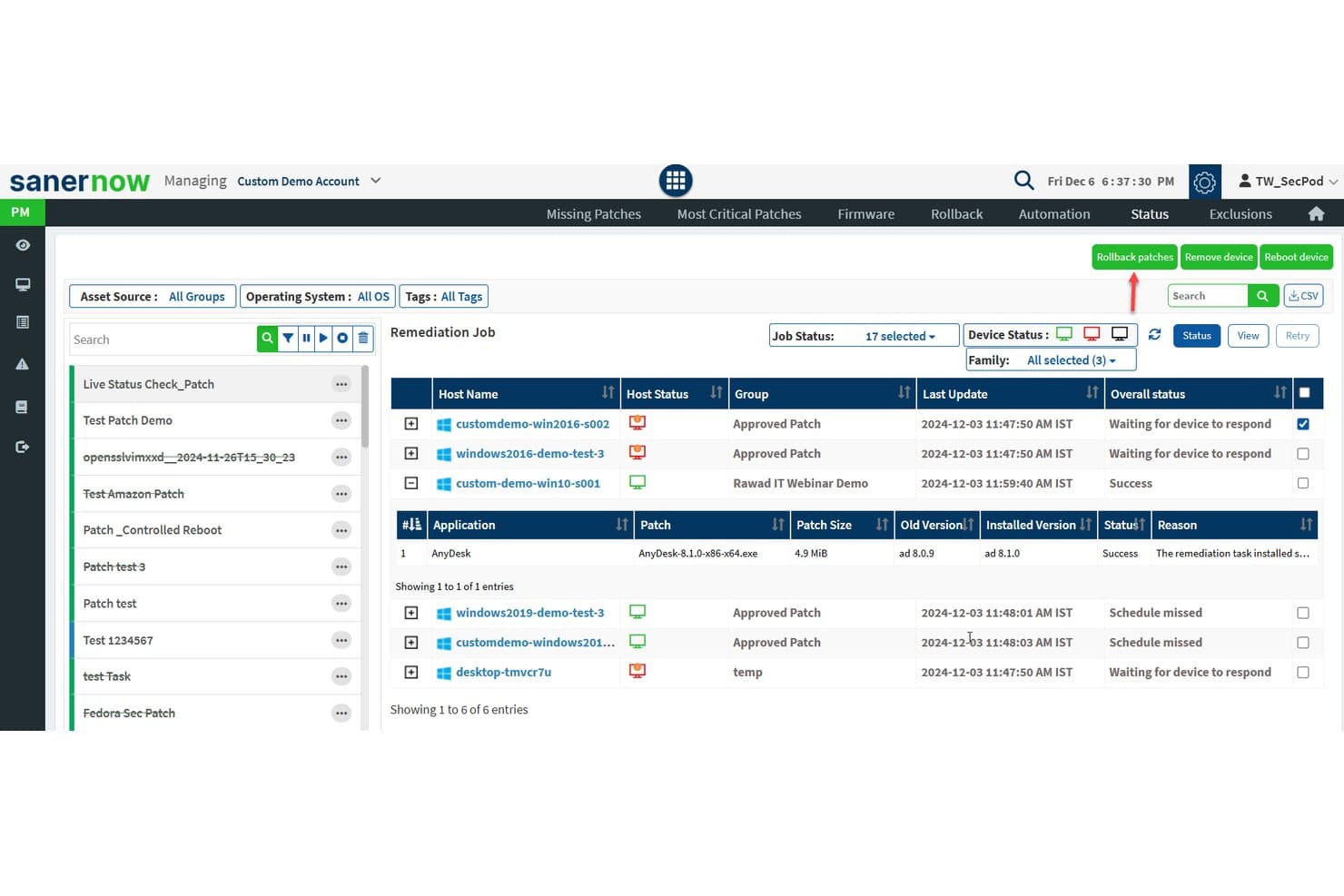Refresh the remediation job list
Screen dimensions: 1344x896
pyautogui.click(x=1154, y=335)
